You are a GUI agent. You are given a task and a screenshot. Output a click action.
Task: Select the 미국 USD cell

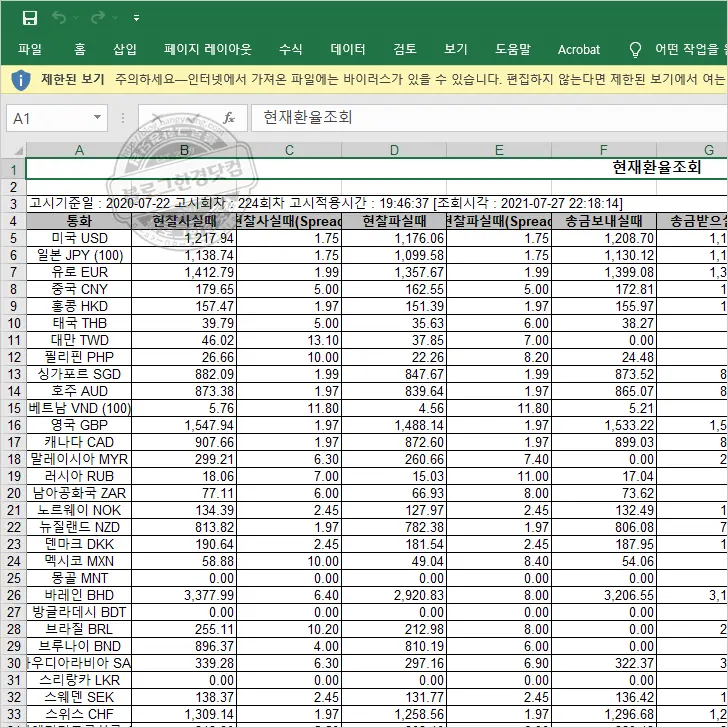79,238
